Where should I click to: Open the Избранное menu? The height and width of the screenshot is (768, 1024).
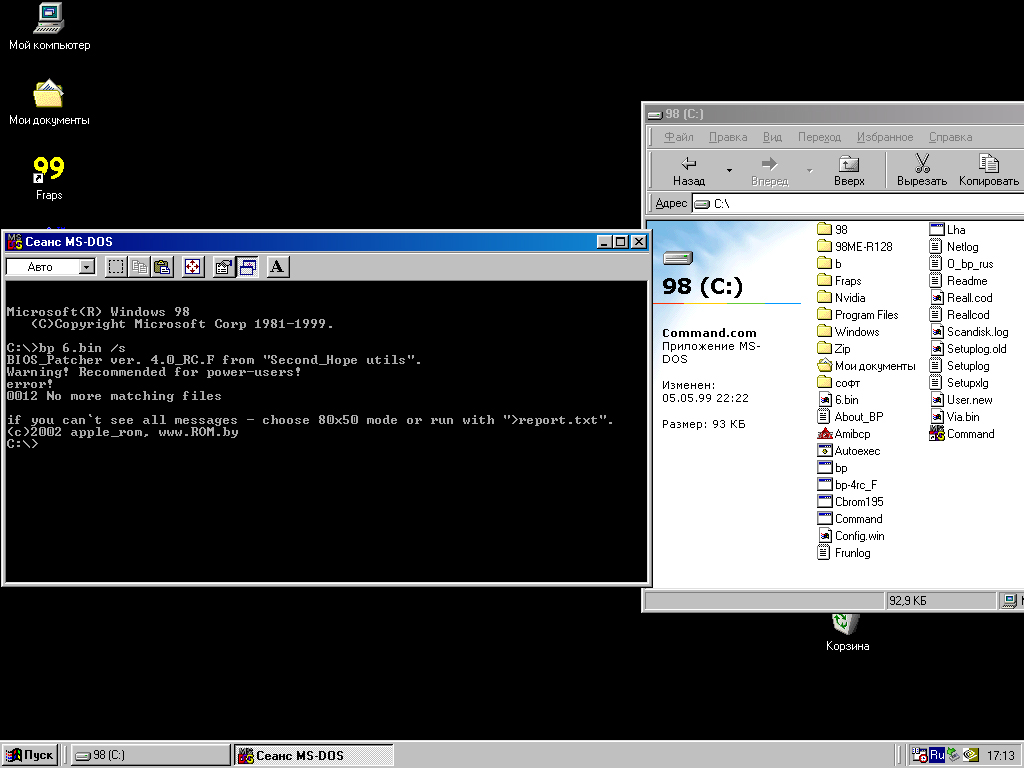(x=885, y=137)
